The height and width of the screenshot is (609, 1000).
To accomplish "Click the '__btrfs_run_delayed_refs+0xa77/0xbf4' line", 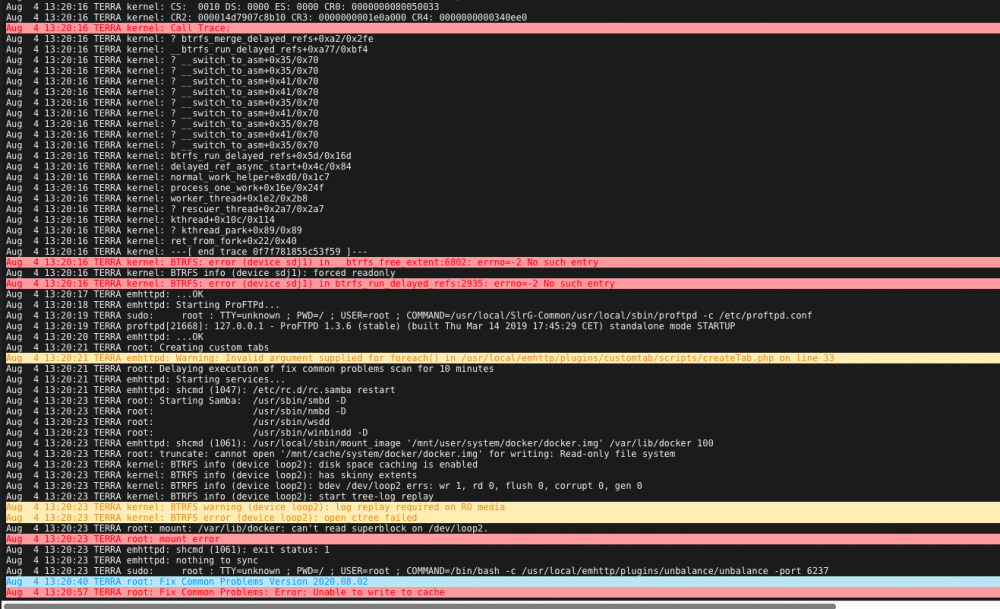I will pos(187,50).
